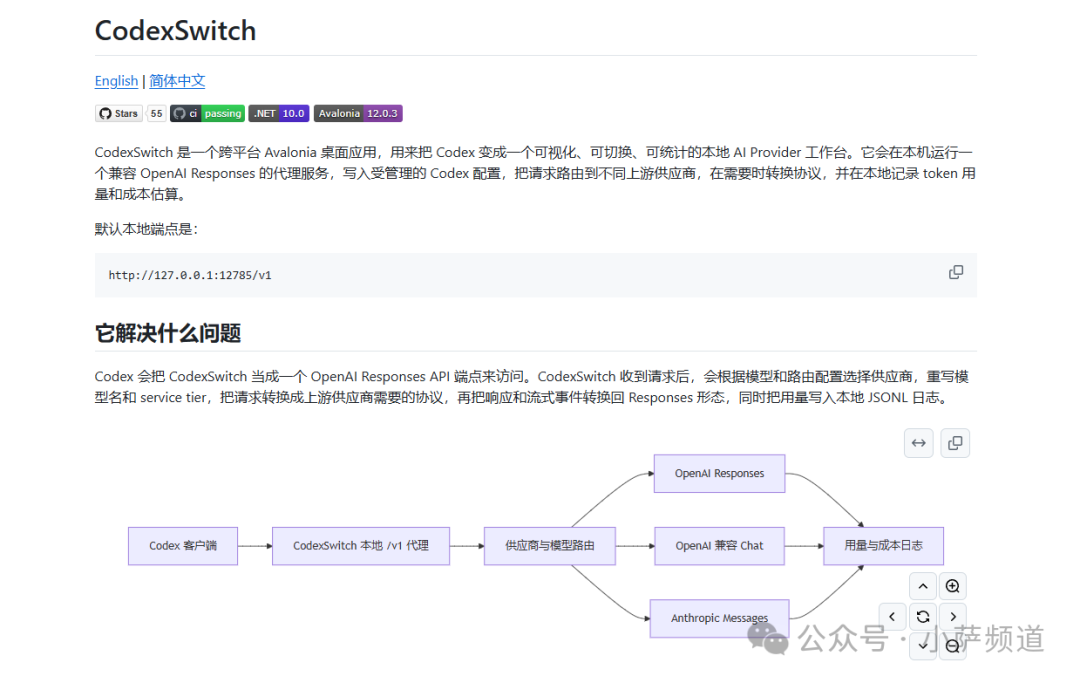Click the OpenAI 兼容 Chat diagram node

(719, 546)
